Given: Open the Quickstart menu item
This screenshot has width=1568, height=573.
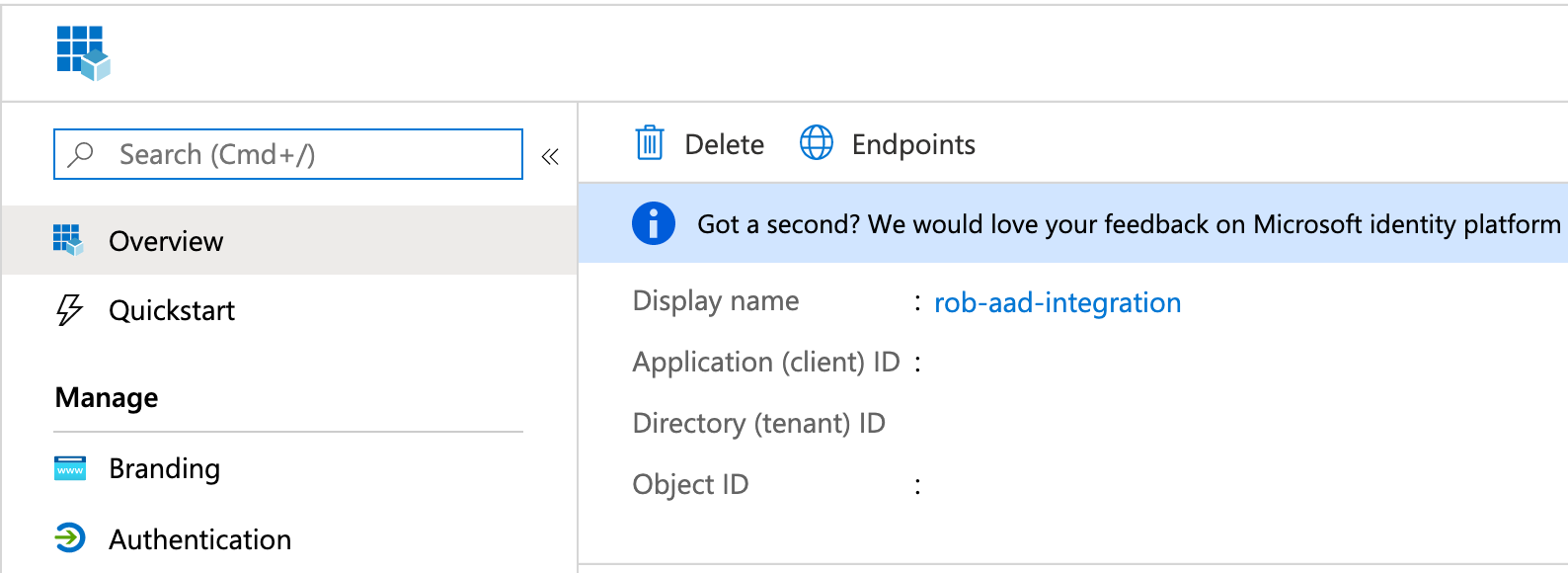Looking at the screenshot, I should pos(289,310).
